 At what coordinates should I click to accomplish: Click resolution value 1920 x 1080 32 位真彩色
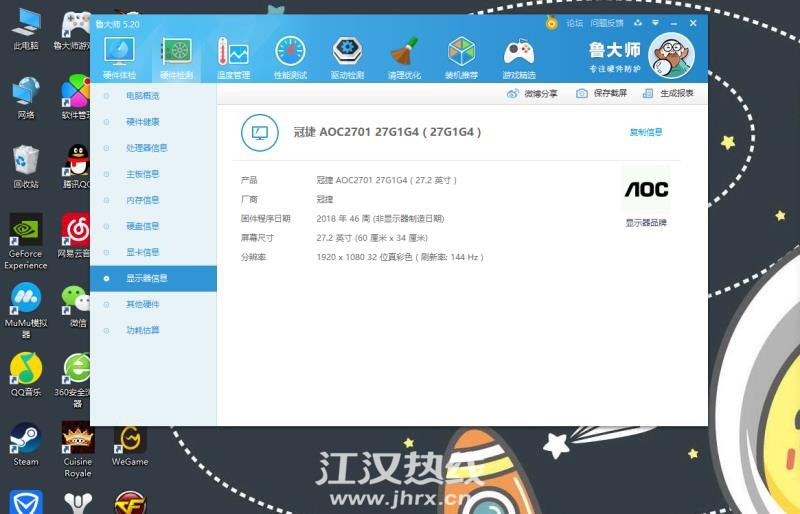(x=364, y=257)
